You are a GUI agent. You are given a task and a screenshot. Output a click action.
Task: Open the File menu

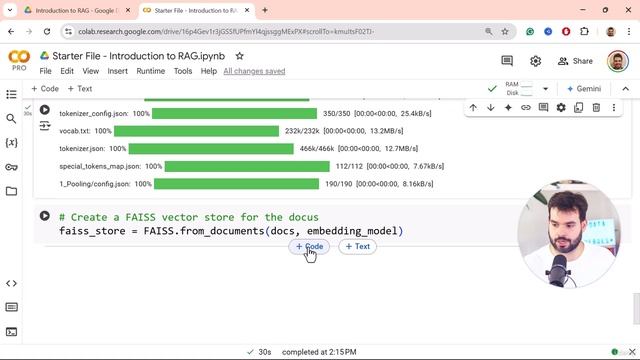click(x=45, y=71)
